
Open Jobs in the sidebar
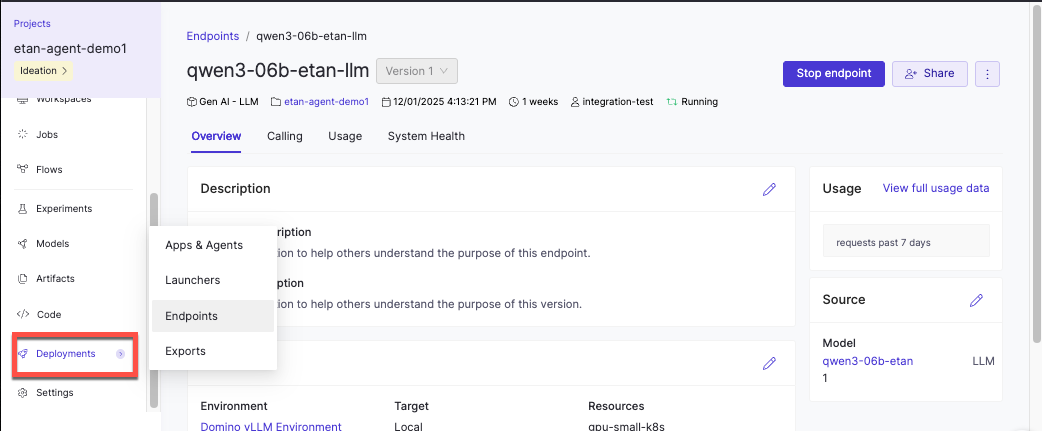47,134
